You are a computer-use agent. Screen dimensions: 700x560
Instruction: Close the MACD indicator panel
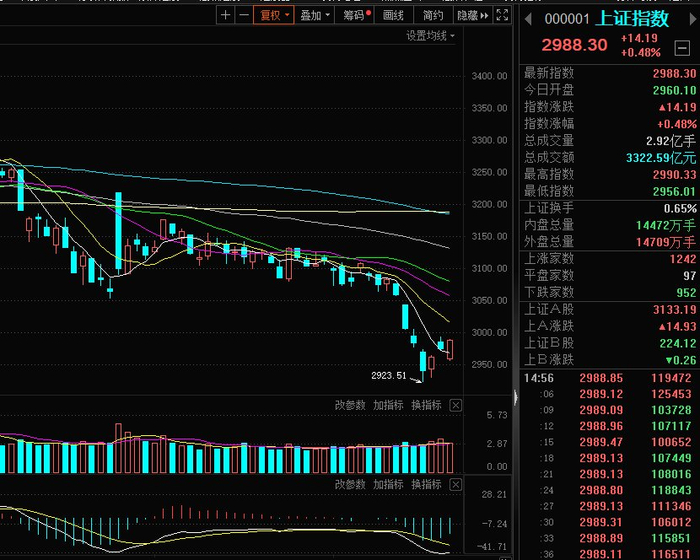tap(455, 485)
